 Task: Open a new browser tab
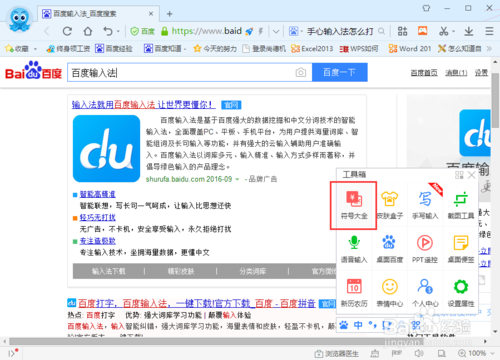tap(169, 14)
